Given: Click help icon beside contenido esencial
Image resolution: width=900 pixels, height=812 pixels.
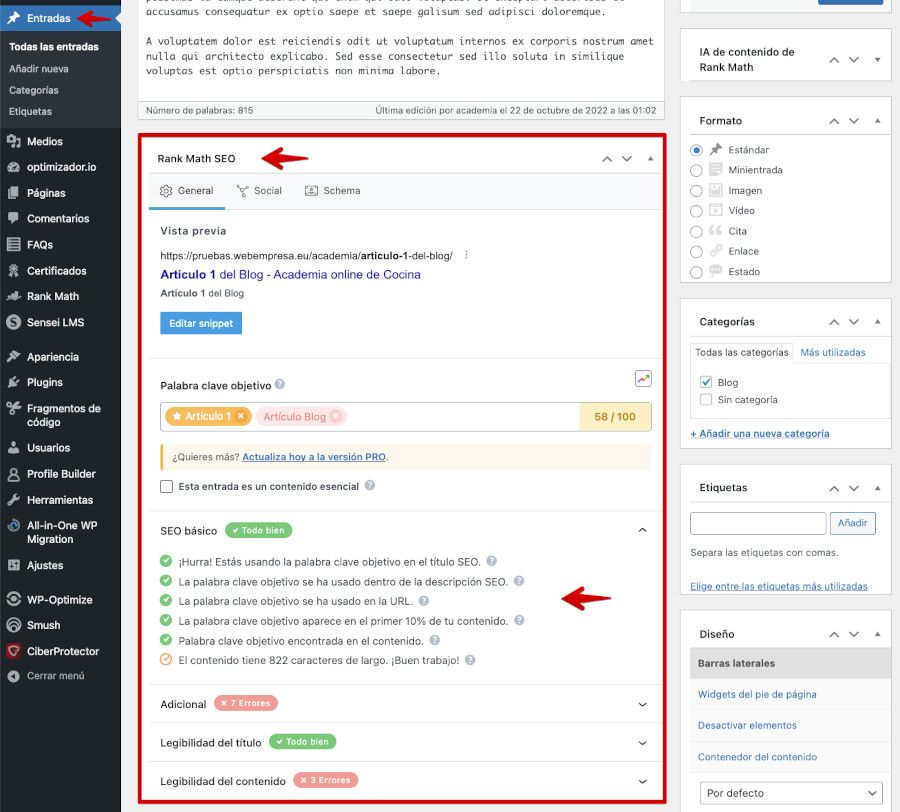Looking at the screenshot, I should click(370, 485).
